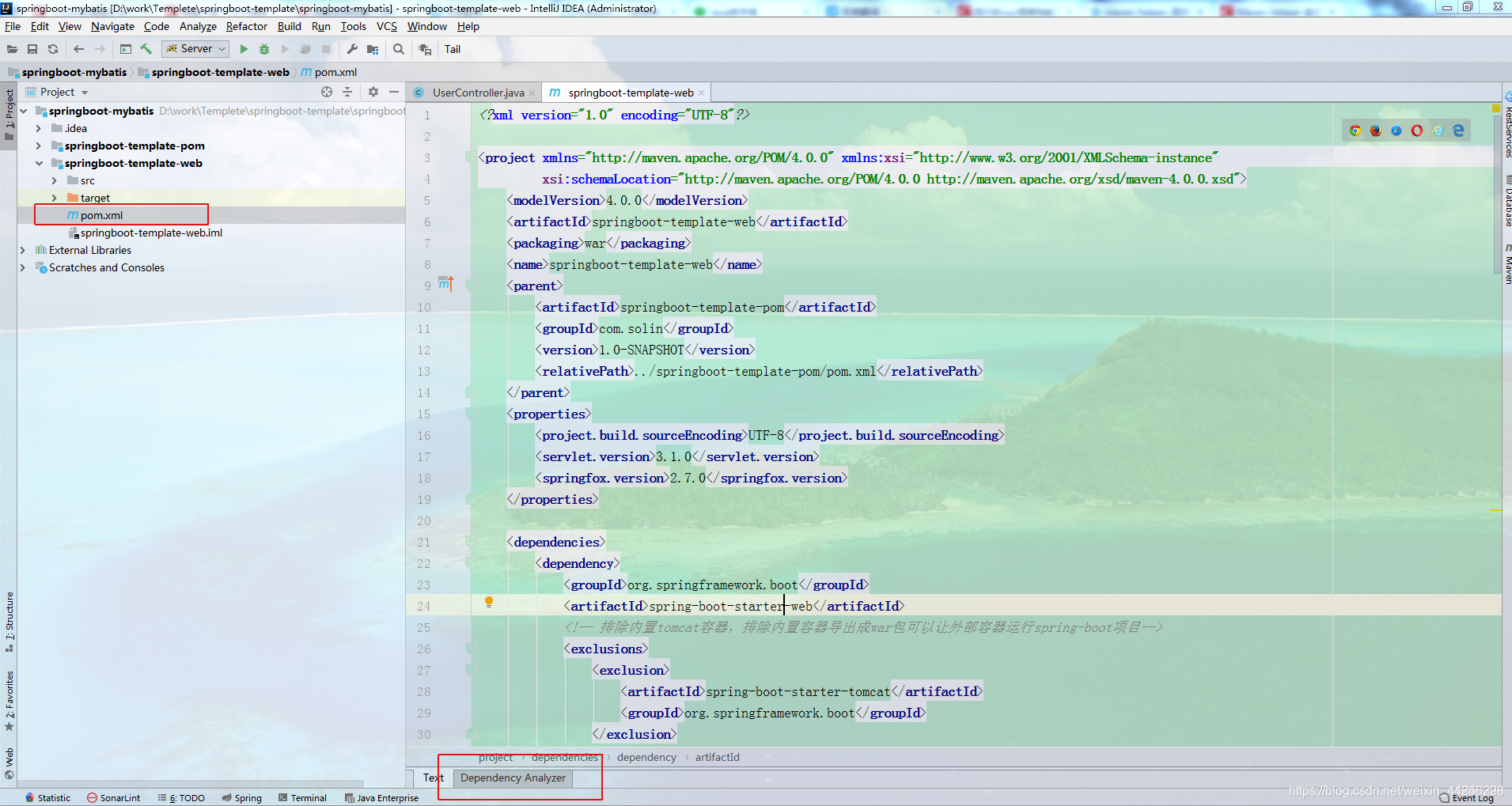Close the springboot-template-web editor tab
The height and width of the screenshot is (806, 1512).
701,93
